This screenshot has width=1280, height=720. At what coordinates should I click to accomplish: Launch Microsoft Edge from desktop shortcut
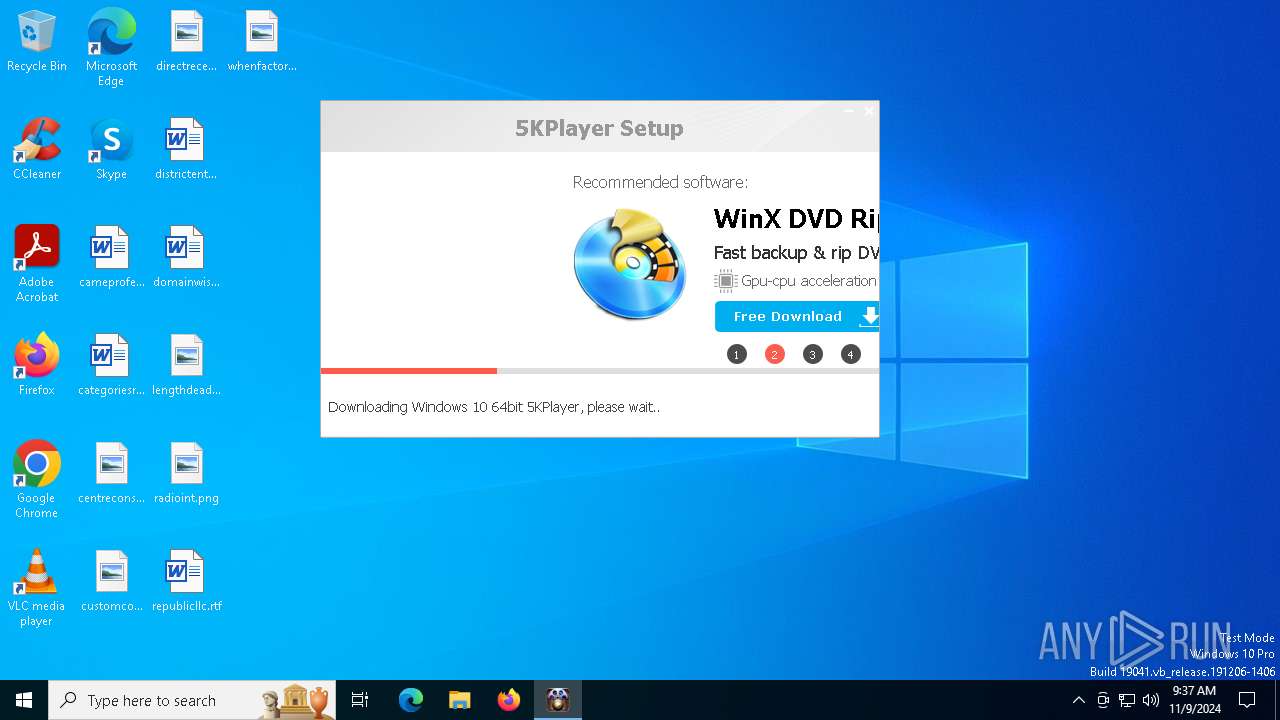tap(111, 47)
